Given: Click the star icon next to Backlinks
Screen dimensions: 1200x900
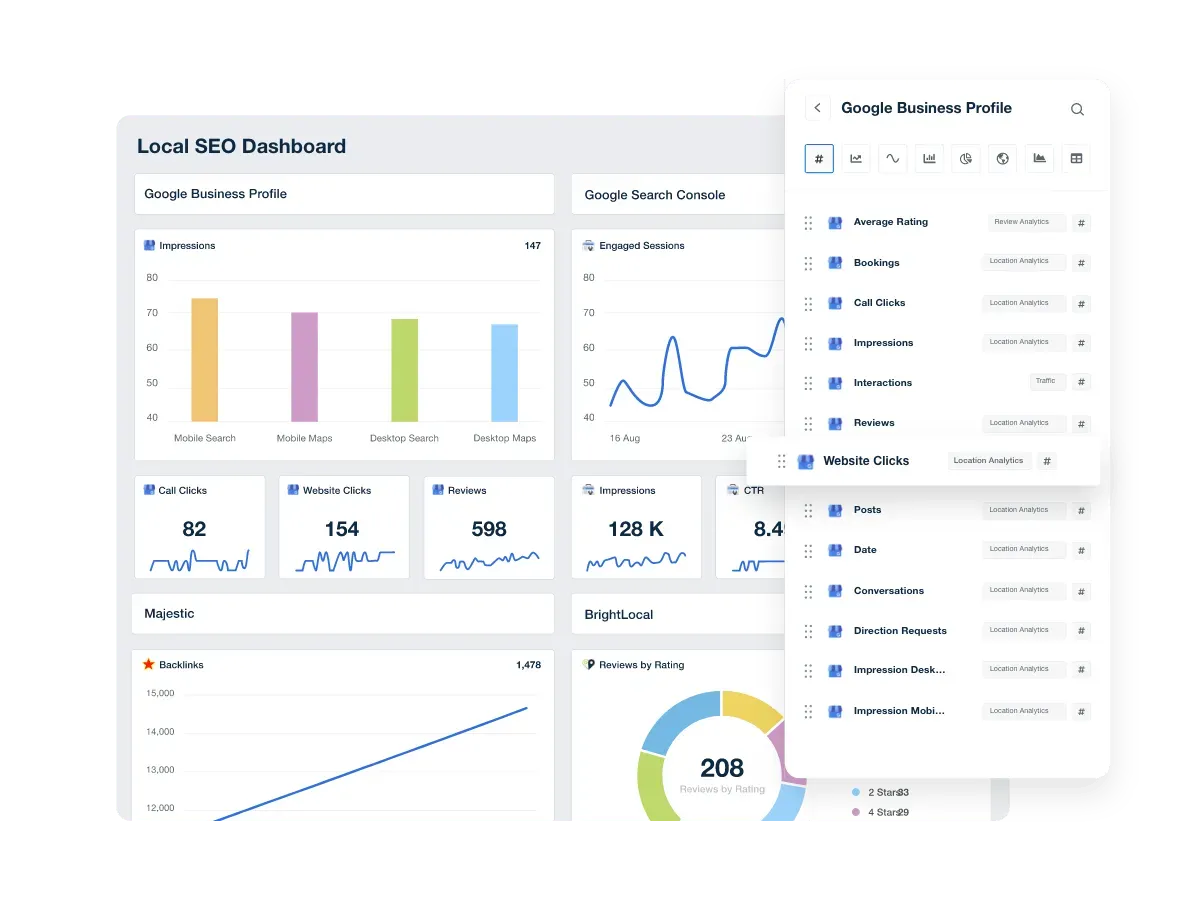Looking at the screenshot, I should [150, 664].
